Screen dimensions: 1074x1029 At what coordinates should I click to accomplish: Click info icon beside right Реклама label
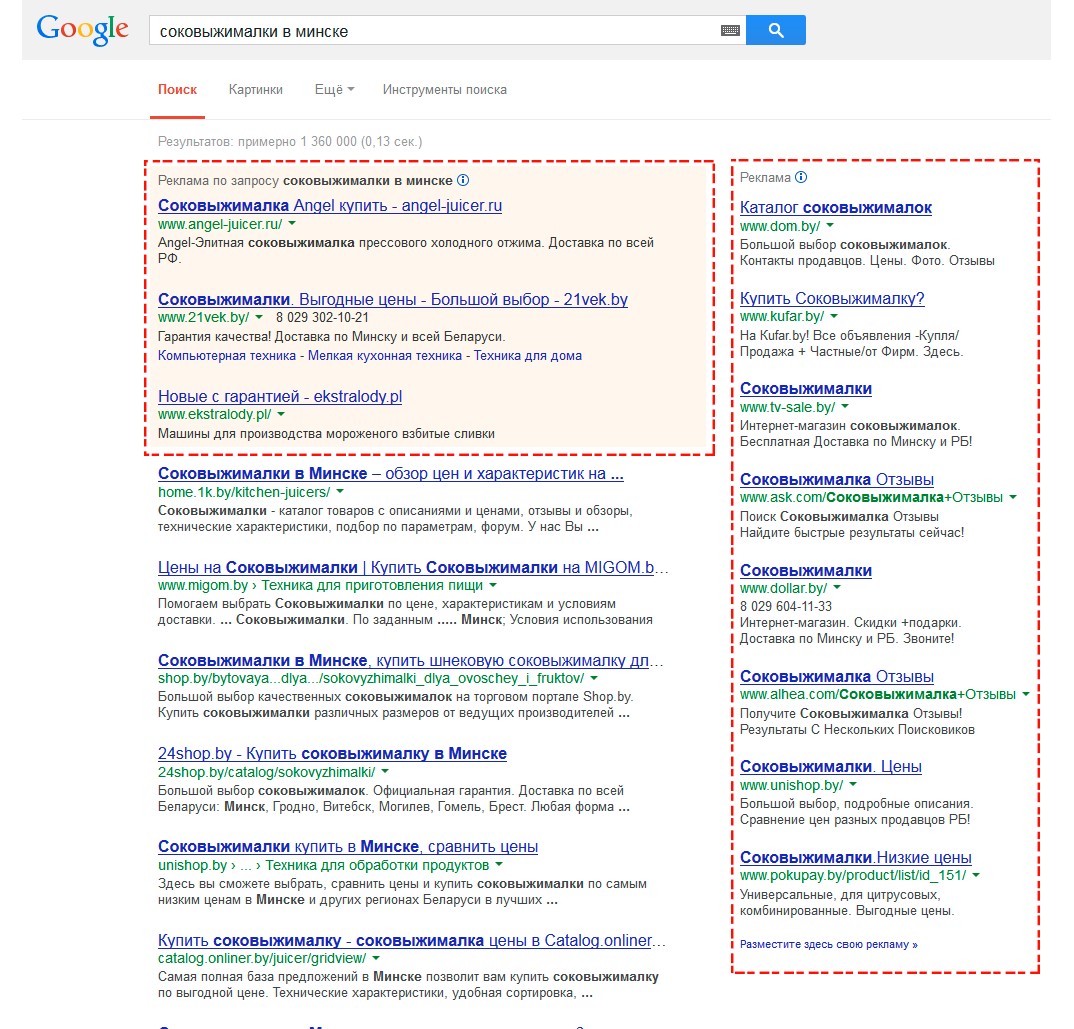[x=801, y=177]
